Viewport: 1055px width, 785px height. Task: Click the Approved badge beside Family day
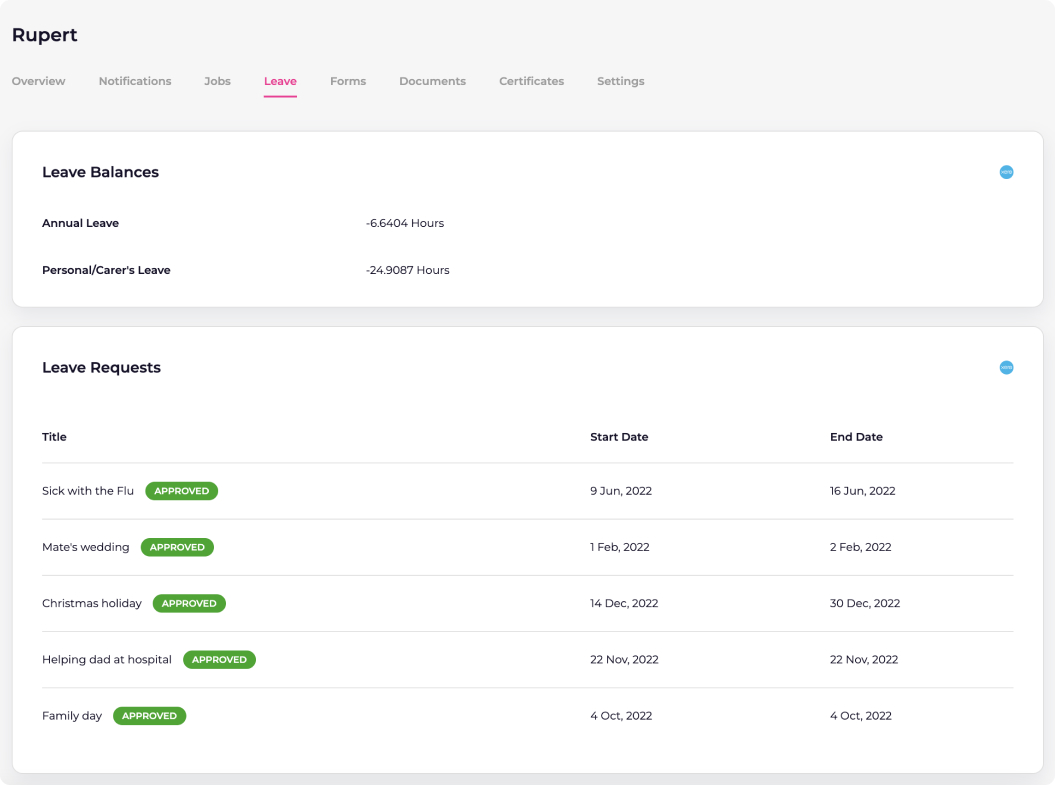149,716
